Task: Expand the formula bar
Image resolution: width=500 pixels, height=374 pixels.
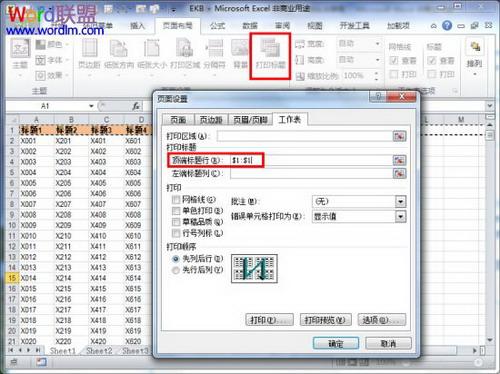Action: pos(489,106)
